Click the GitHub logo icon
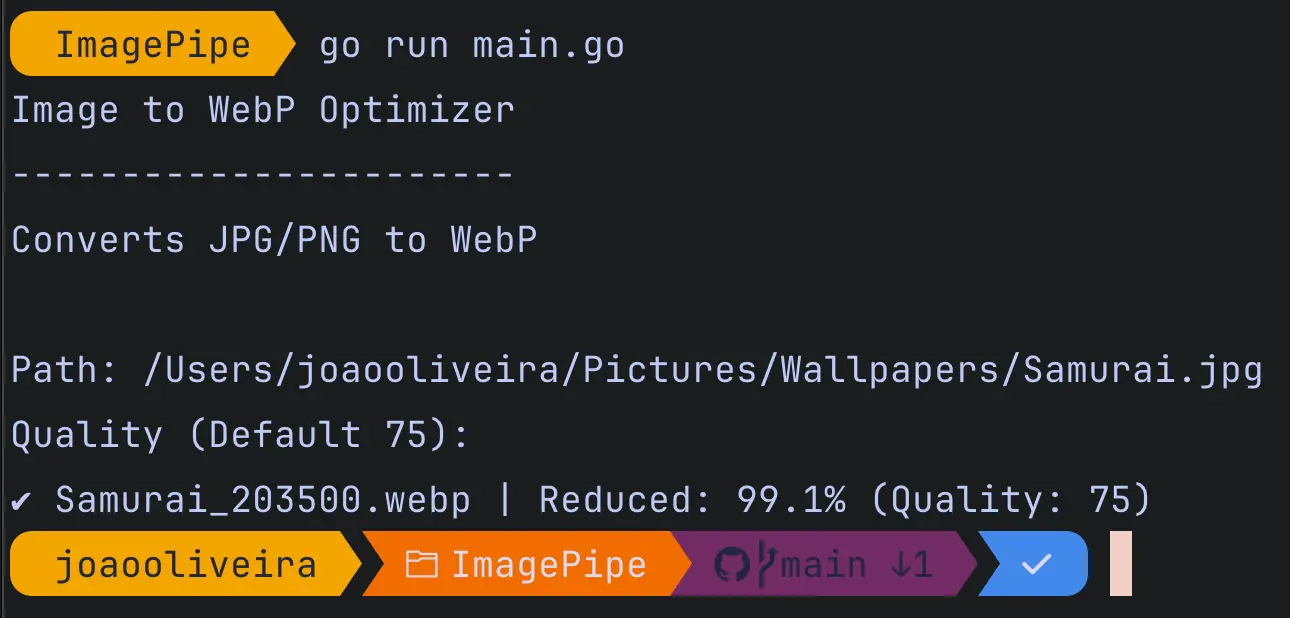1290x618 pixels. click(732, 565)
